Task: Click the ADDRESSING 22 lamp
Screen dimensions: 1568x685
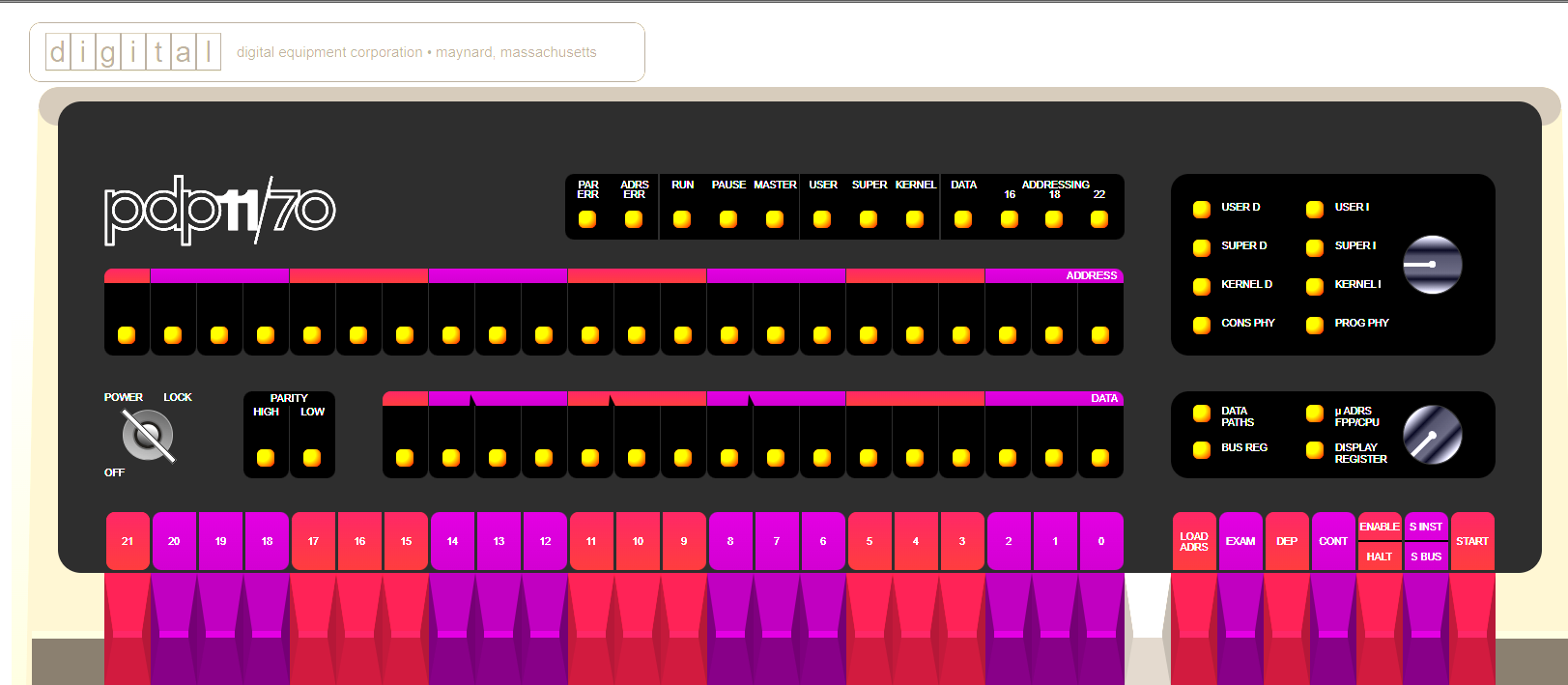Action: click(x=1099, y=219)
